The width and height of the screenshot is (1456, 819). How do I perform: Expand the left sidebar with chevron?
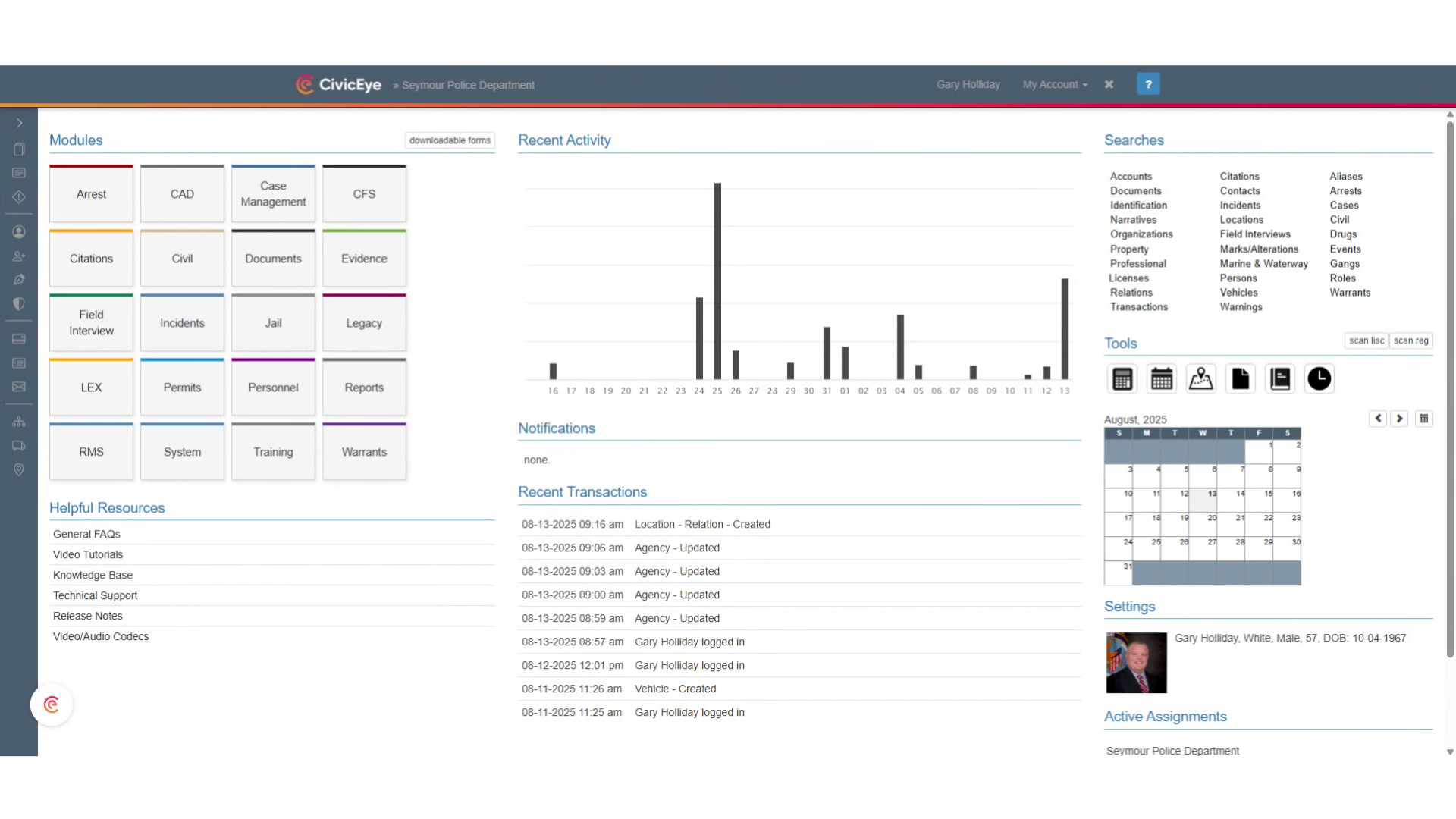(19, 123)
